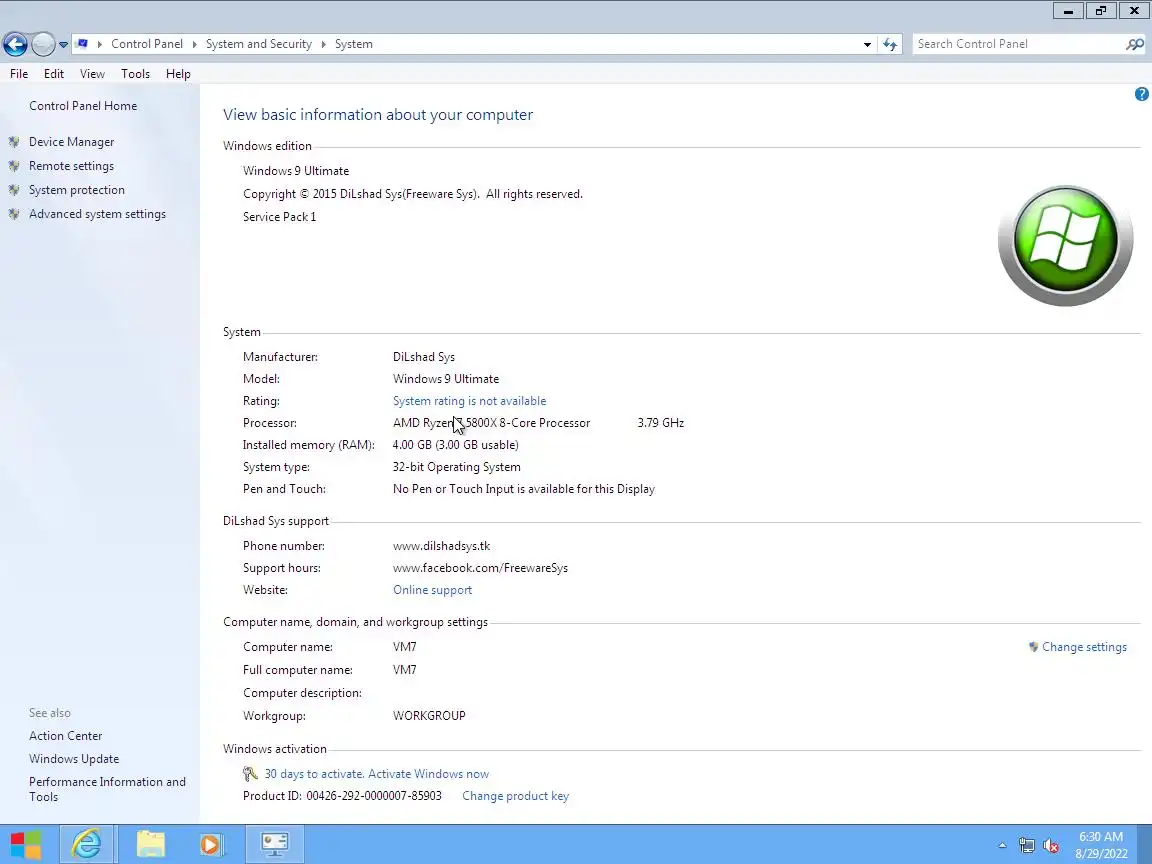Open the clock showing 6:30 AM
The image size is (1152, 864).
(x=1101, y=845)
